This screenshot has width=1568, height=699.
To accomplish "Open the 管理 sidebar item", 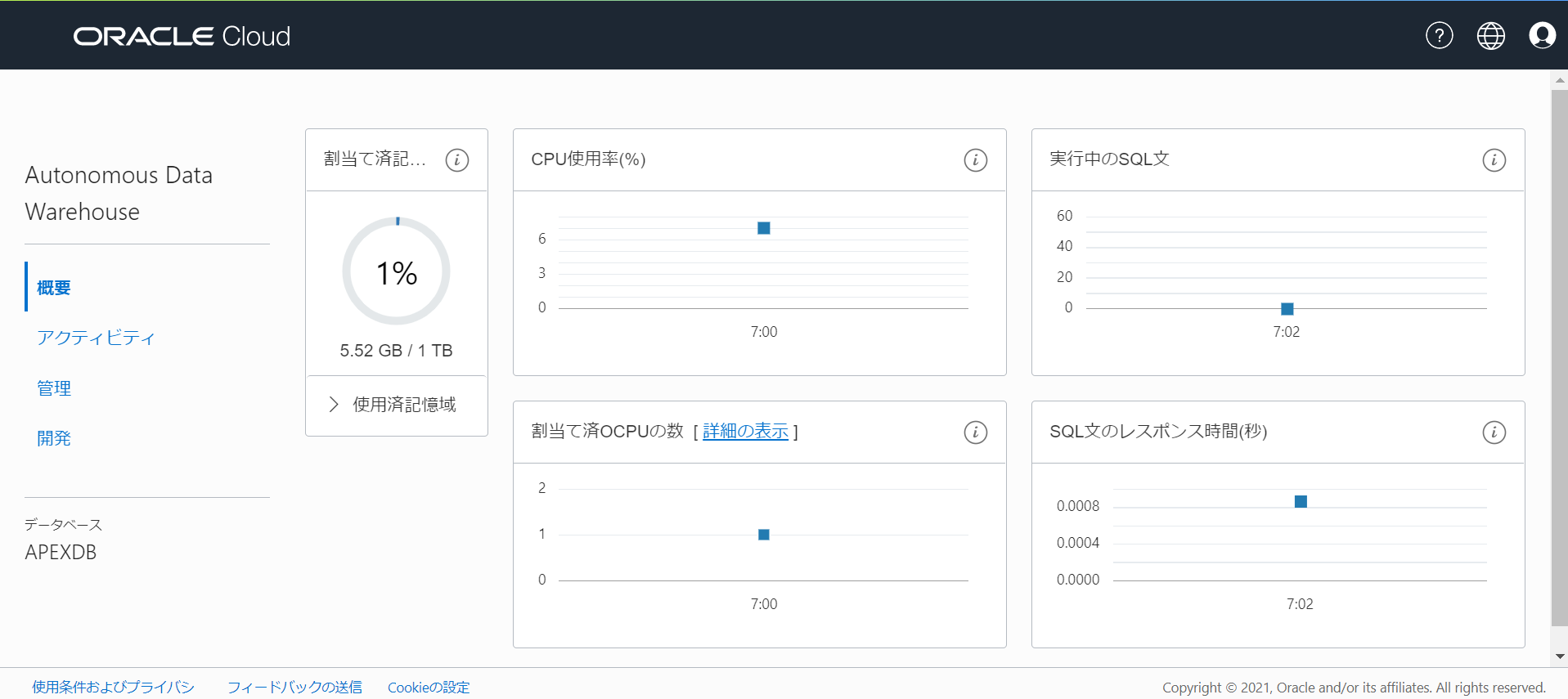I will tap(54, 388).
